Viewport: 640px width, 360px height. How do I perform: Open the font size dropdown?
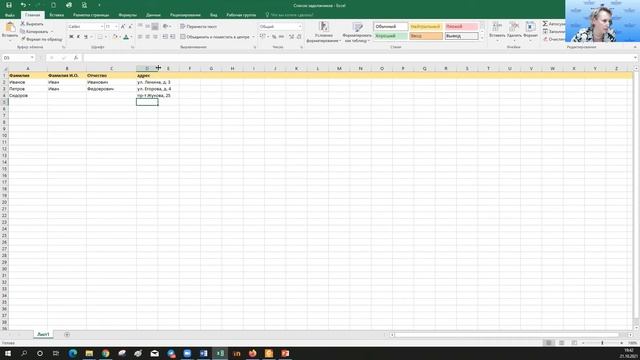coord(116,27)
